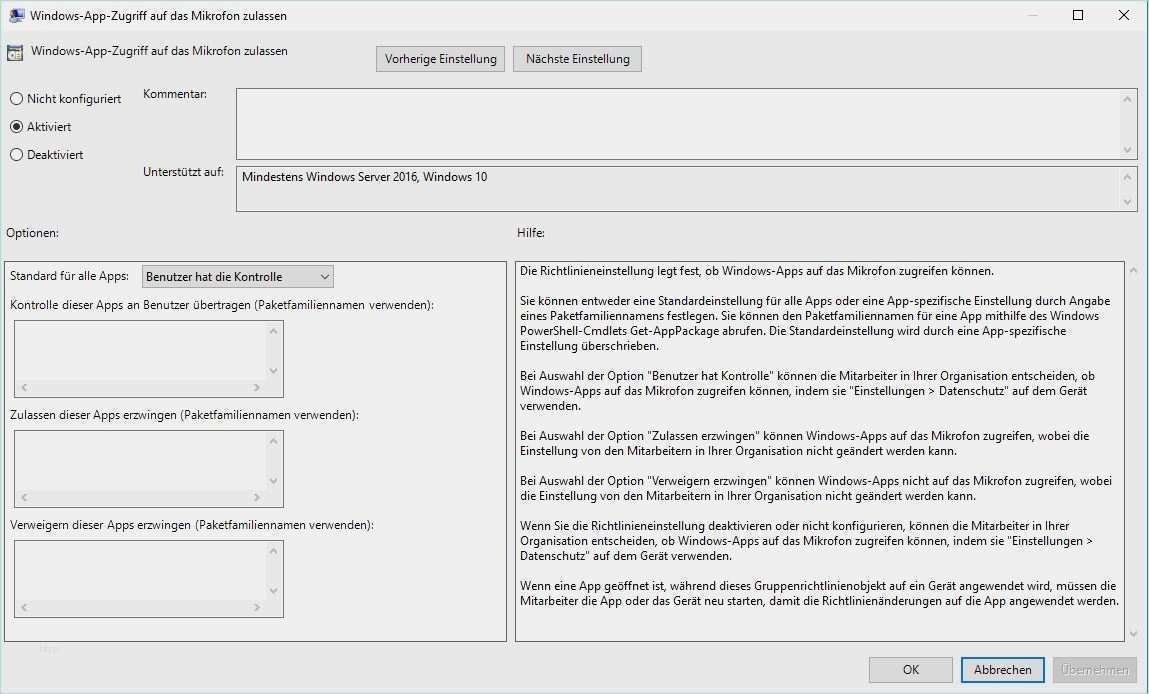Click the Kontrolle an Benutzer übertragen field
This screenshot has width=1149, height=694.
(x=141, y=351)
